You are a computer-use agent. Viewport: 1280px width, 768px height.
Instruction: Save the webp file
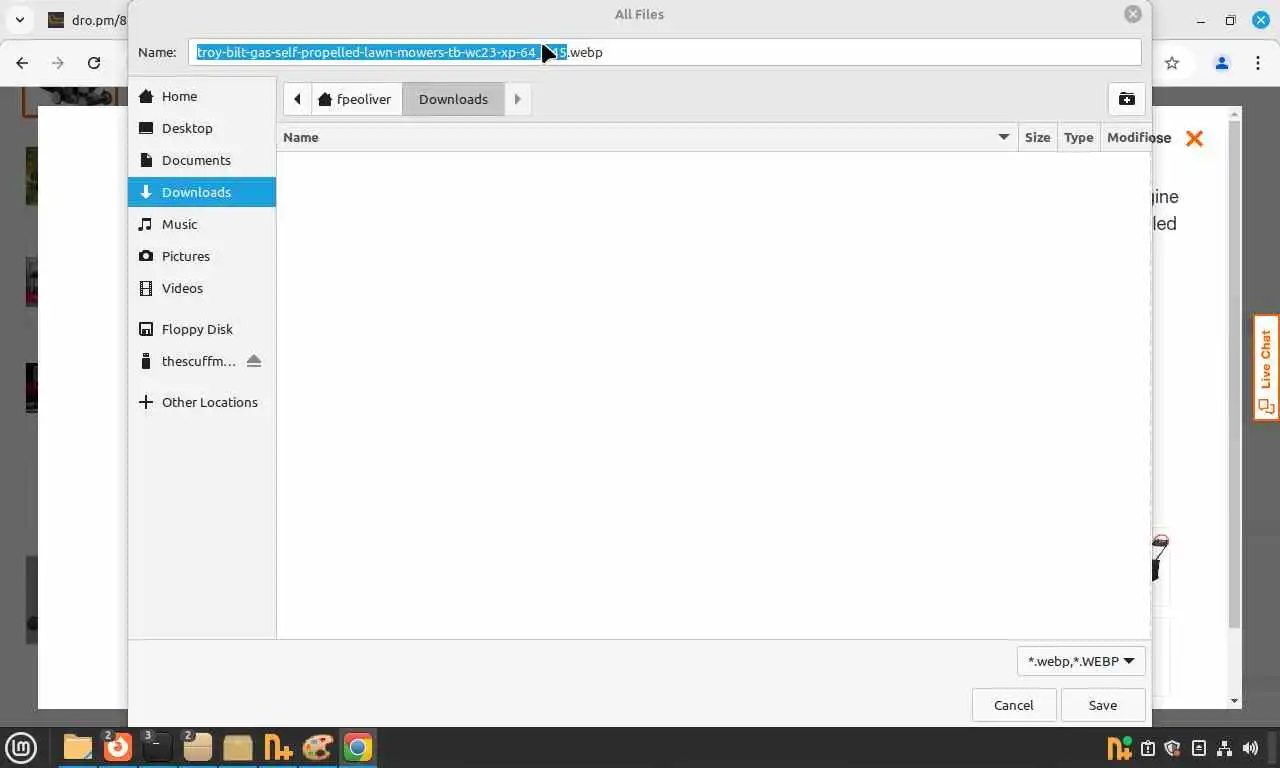(x=1103, y=705)
